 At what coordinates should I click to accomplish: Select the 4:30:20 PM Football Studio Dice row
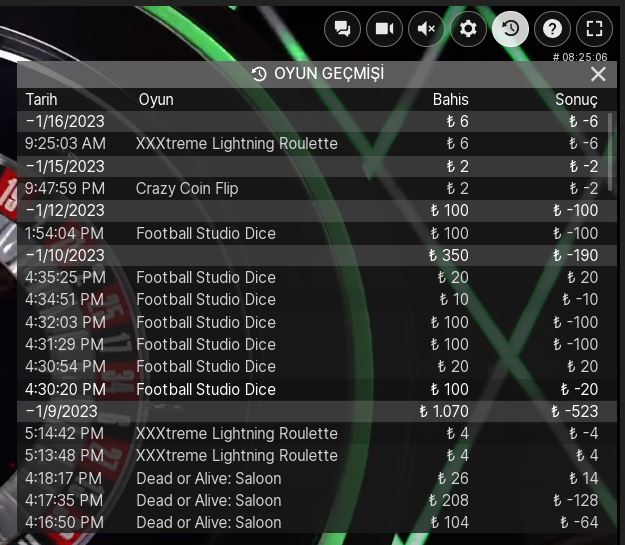tap(317, 389)
